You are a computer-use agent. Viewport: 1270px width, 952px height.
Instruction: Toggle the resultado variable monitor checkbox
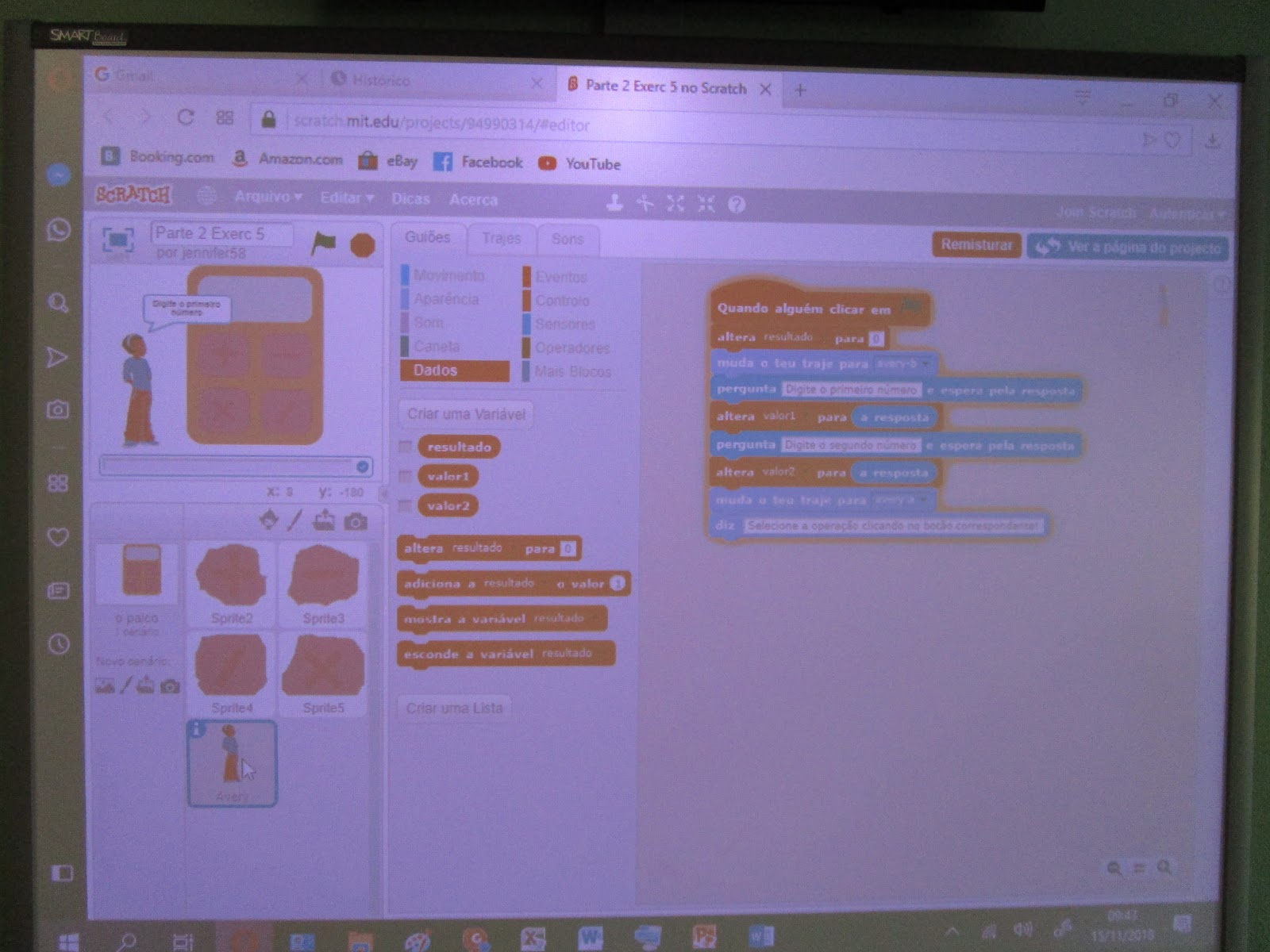(405, 447)
